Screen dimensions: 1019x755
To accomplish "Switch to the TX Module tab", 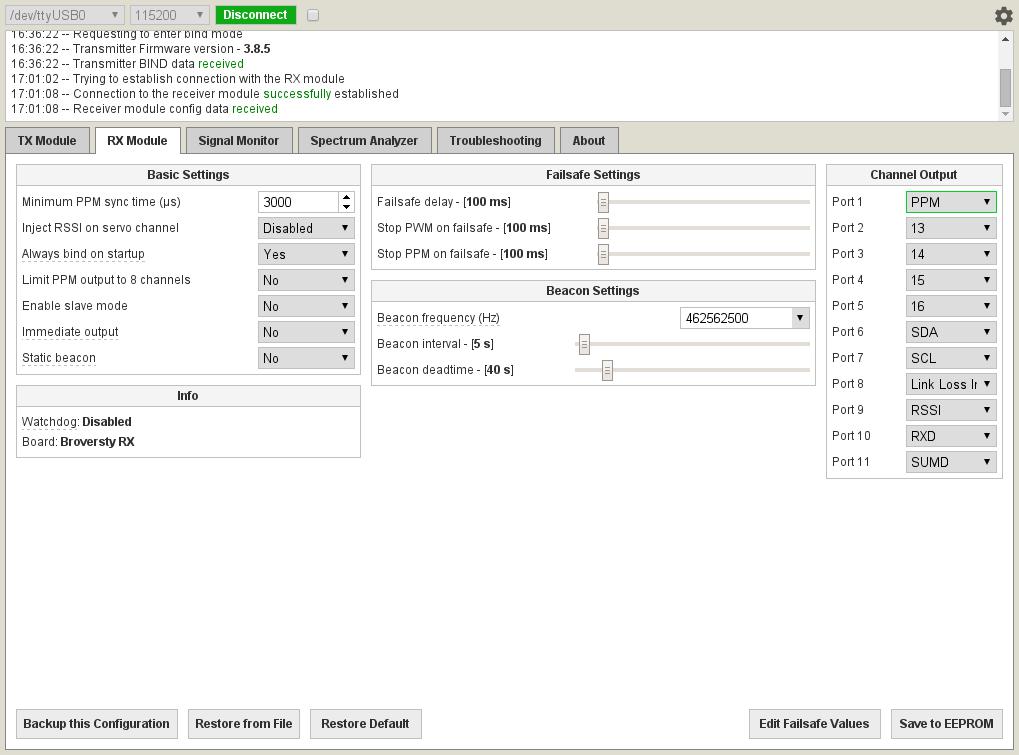I will point(47,140).
